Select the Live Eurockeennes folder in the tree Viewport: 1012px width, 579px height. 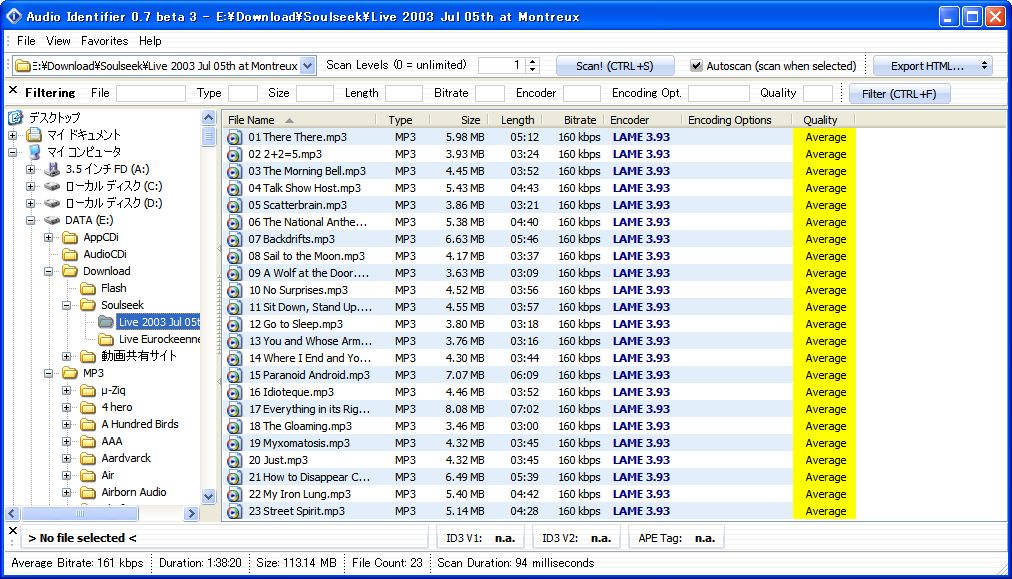[x=159, y=340]
